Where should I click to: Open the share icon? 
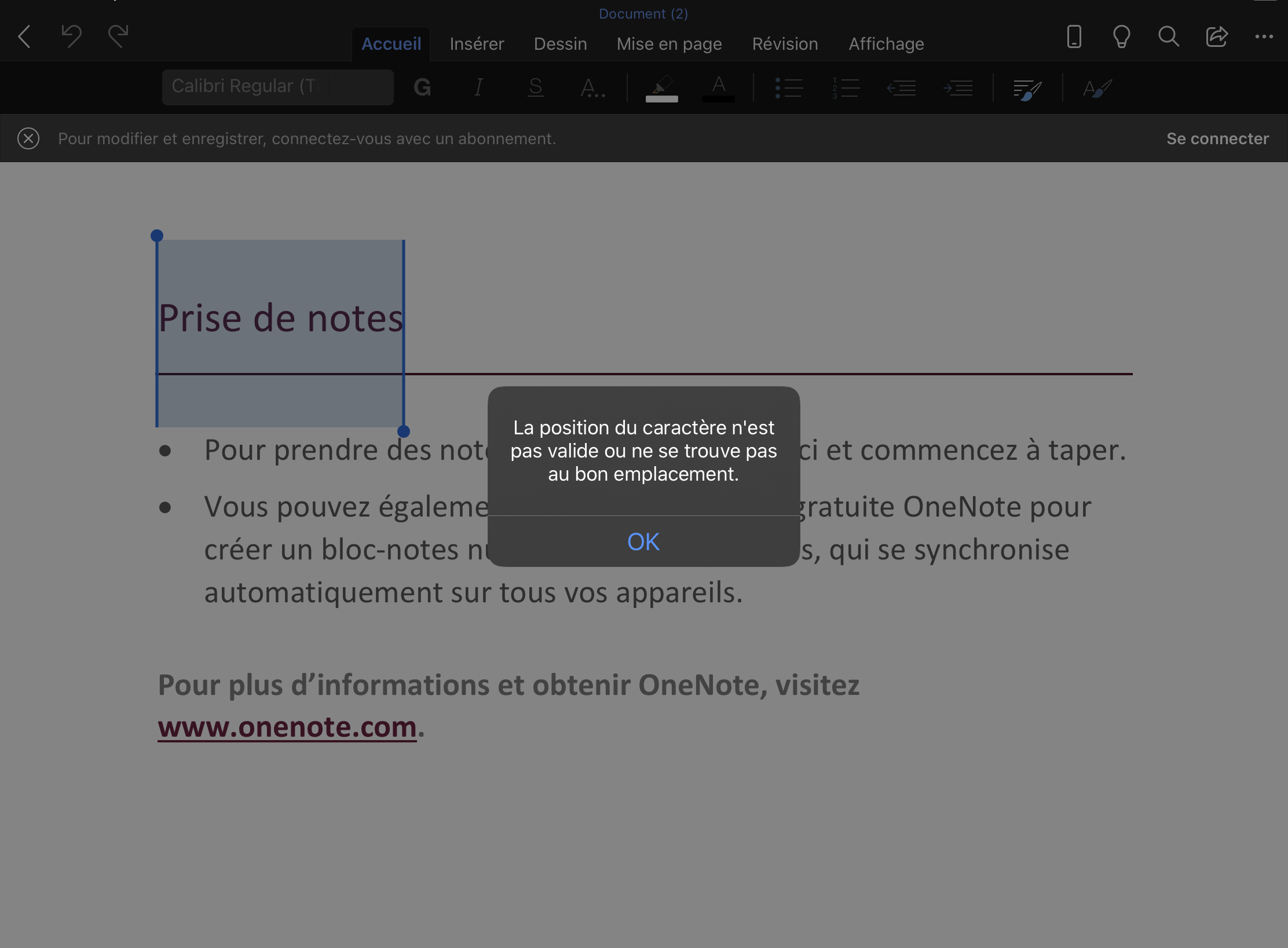click(x=1216, y=37)
